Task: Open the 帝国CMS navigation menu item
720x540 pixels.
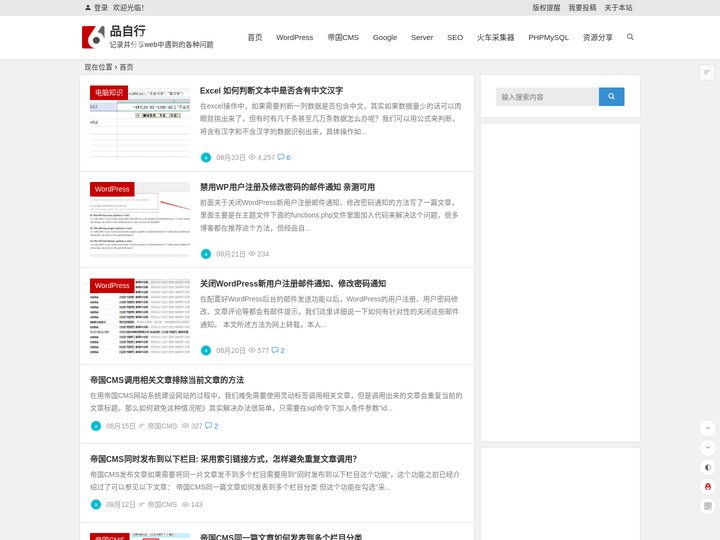Action: click(343, 37)
